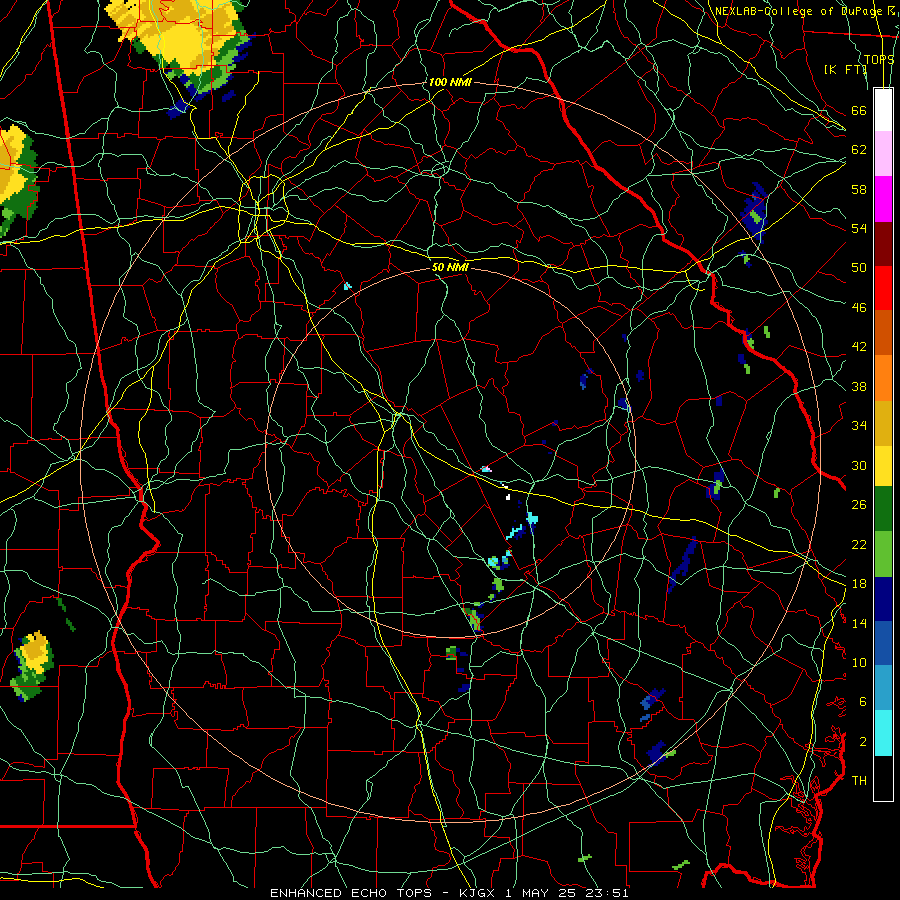This screenshot has height=900, width=900.
Task: Click the "100 NMI" range ring label
Action: click(x=450, y=82)
